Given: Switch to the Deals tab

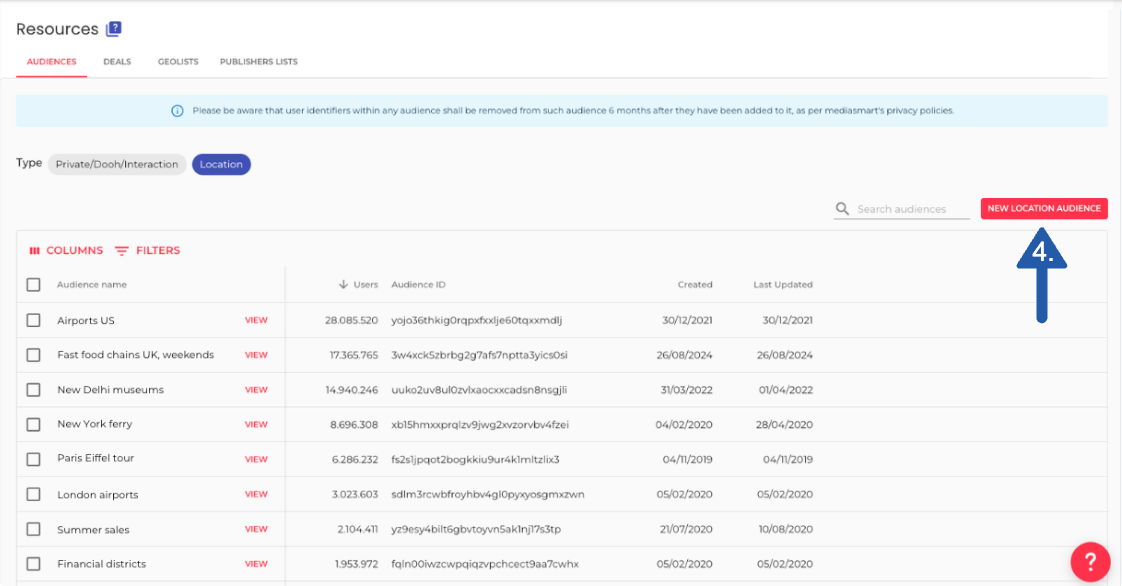Looking at the screenshot, I should 117,62.
